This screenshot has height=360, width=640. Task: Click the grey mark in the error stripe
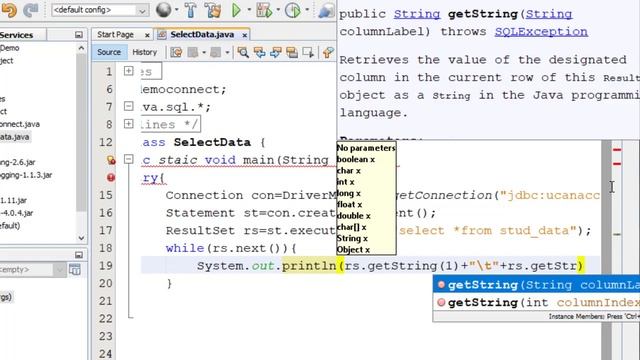pyautogui.click(x=617, y=234)
